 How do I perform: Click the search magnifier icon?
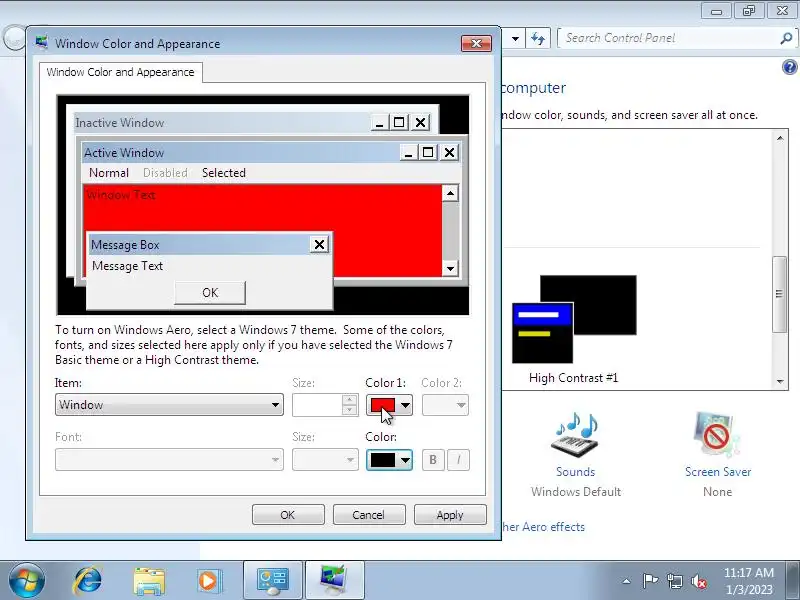pos(786,38)
